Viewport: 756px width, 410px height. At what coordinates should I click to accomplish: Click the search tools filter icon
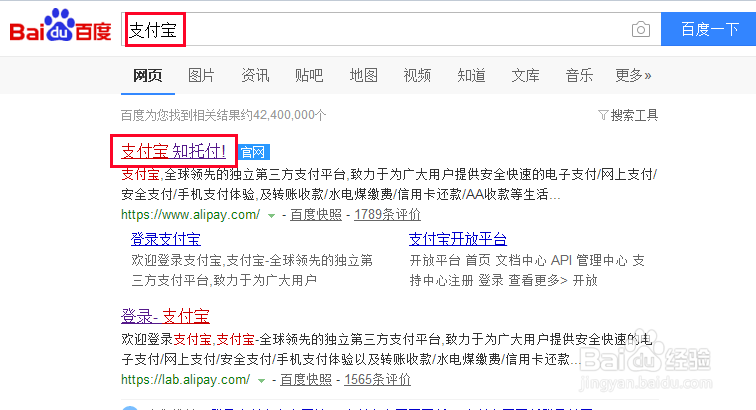click(x=603, y=115)
